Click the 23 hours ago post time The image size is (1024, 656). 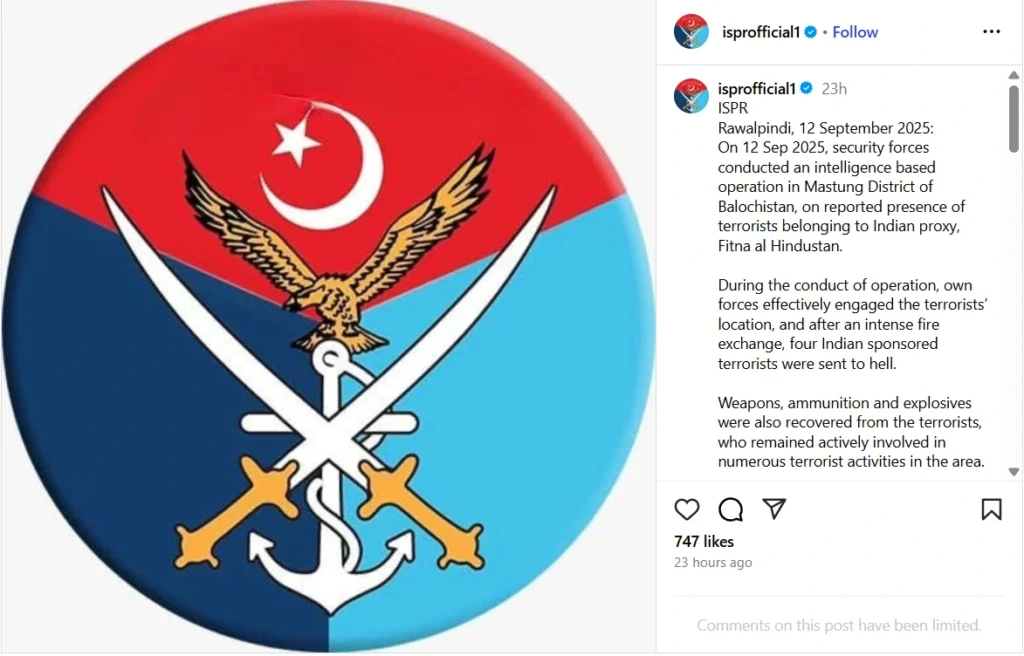[x=713, y=563]
